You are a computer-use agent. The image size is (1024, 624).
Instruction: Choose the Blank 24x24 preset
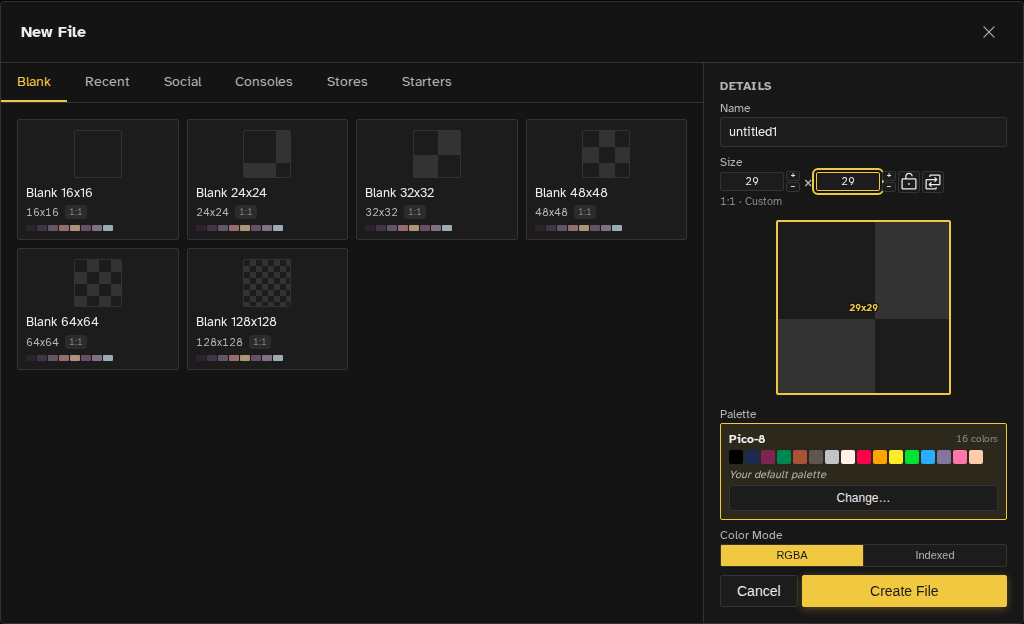click(267, 179)
